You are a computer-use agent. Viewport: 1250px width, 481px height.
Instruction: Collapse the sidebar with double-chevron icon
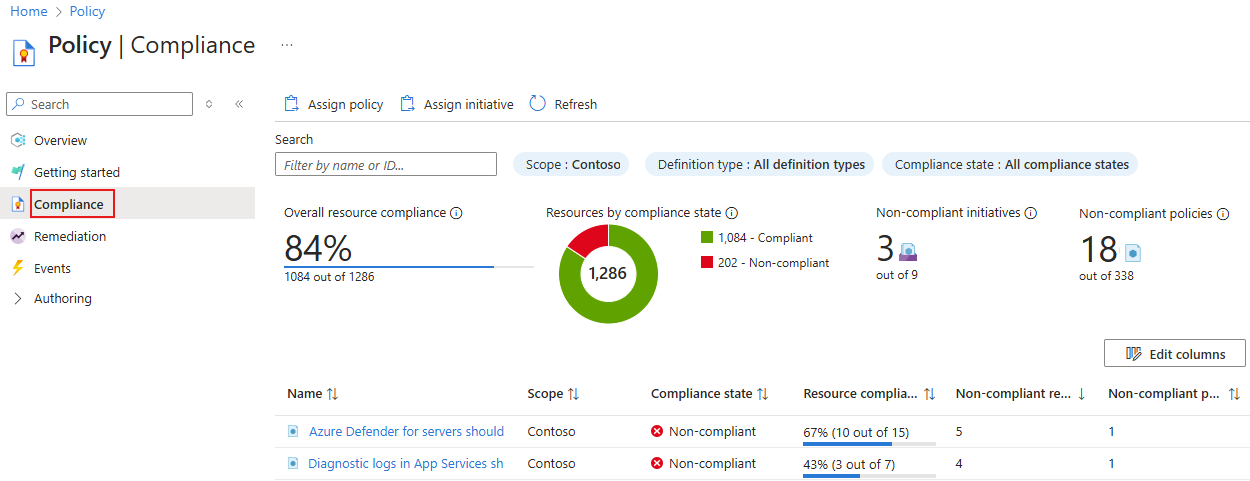tap(239, 104)
